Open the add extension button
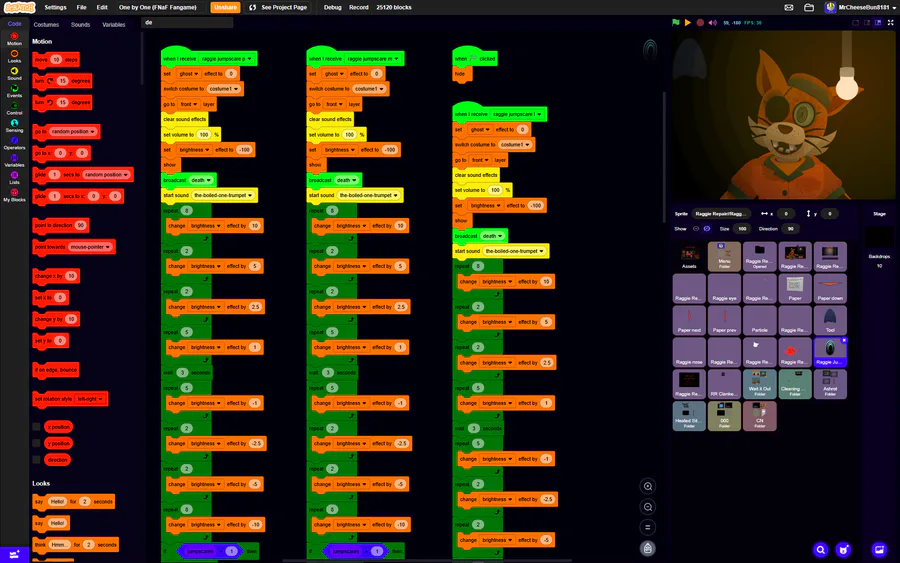This screenshot has width=900, height=563. 14,554
